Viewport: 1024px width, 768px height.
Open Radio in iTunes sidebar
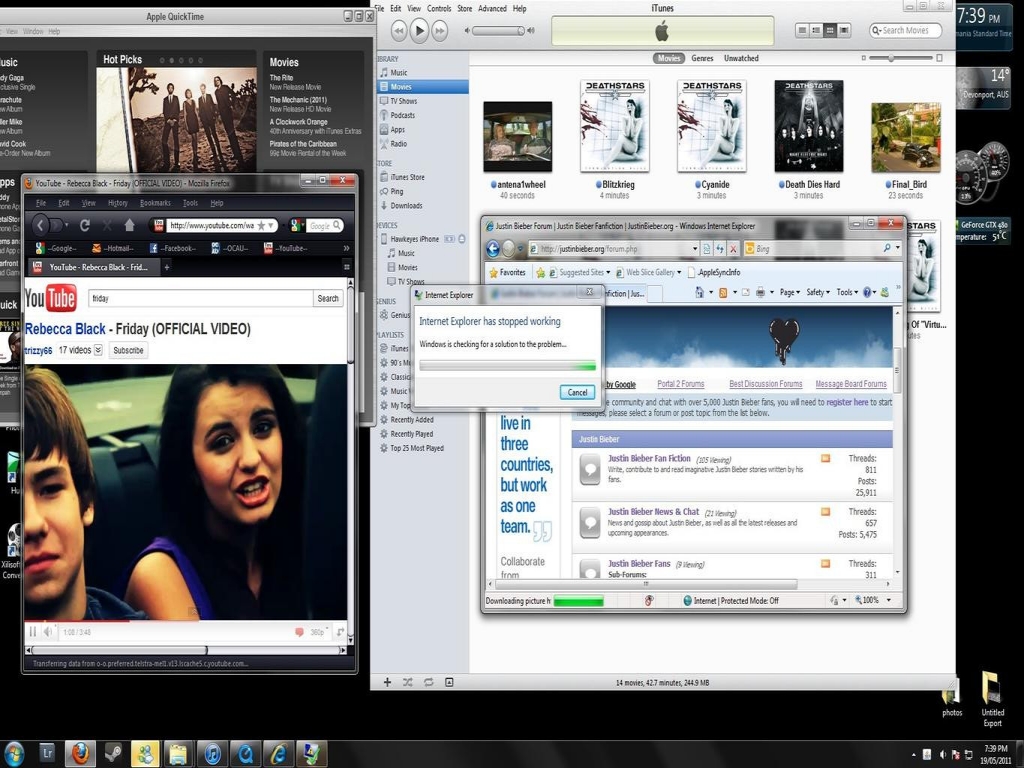(398, 144)
